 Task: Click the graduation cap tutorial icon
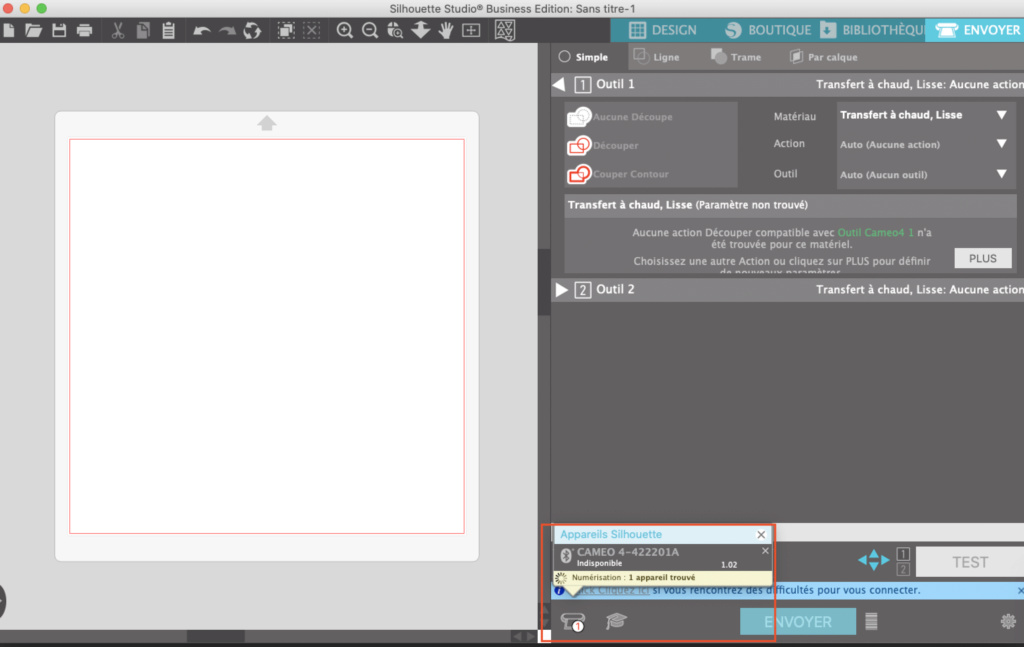616,621
